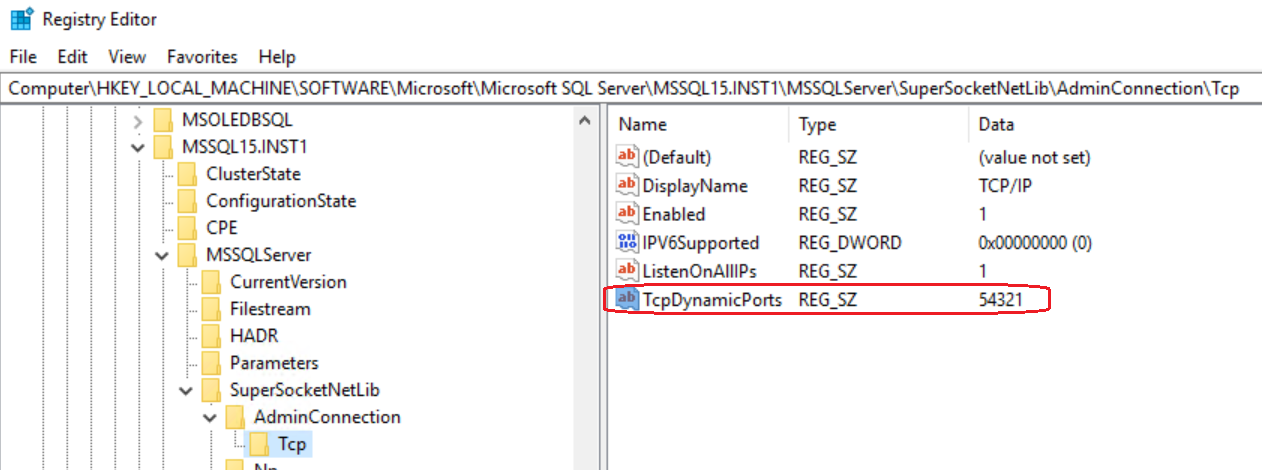The image size is (1262, 470).
Task: Select the Filestream key label
Action: pos(270,309)
